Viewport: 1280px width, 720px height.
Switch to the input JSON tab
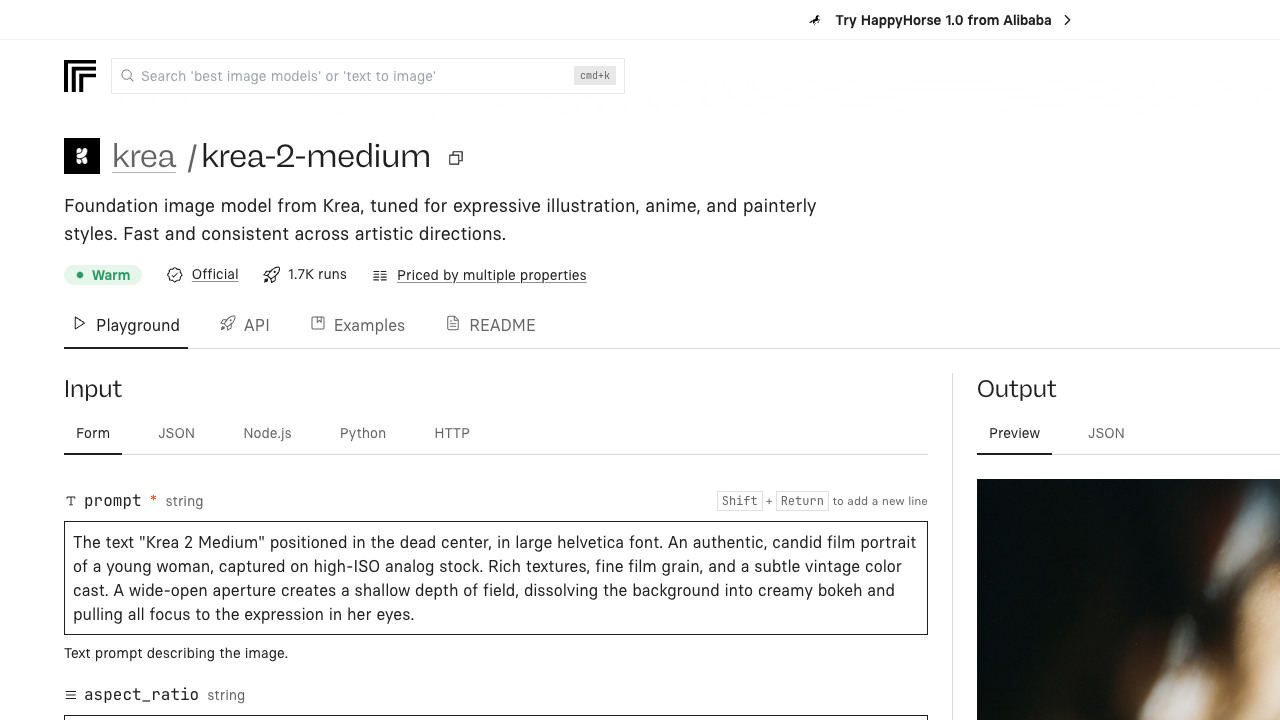point(177,433)
